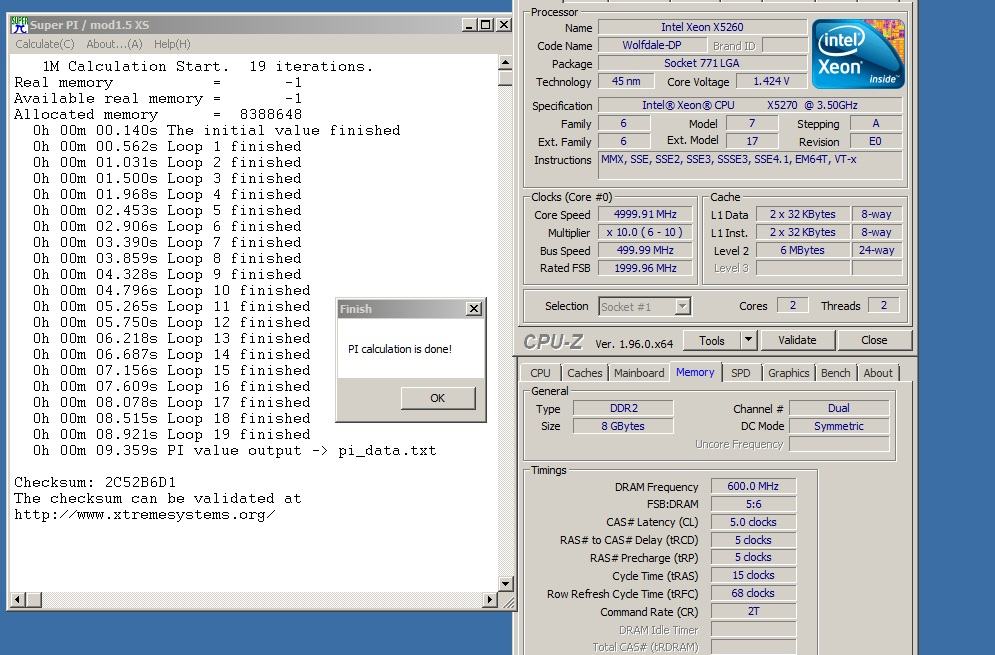This screenshot has height=655, width=995.
Task: Click the Intel Xeon CPU X5270 specification field
Action: 750,105
